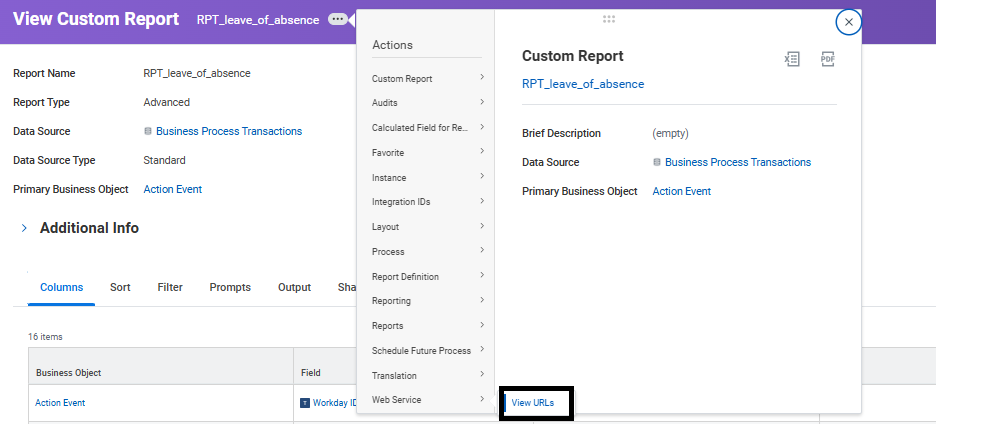Open the Web Service submenu
This screenshot has width=992, height=424.
(428, 399)
